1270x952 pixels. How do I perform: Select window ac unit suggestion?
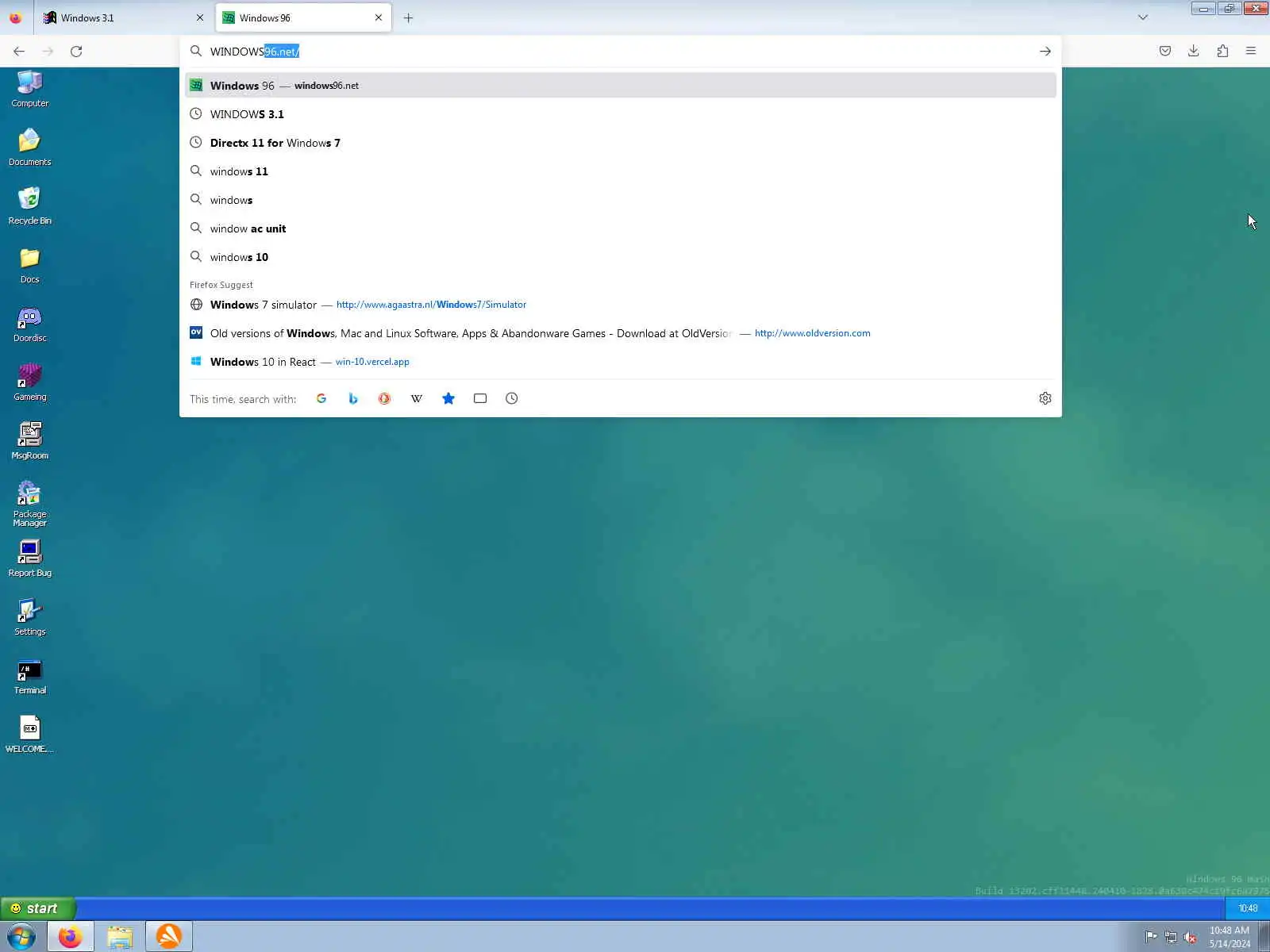point(621,228)
